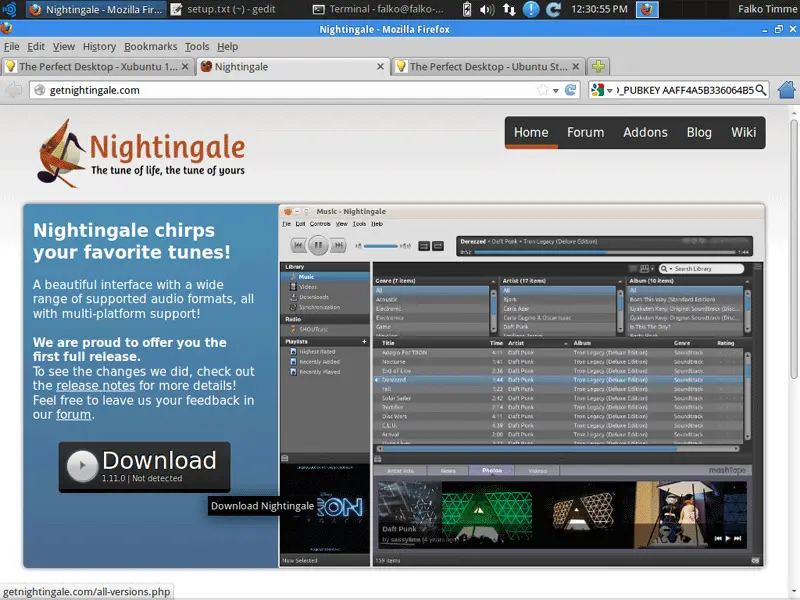Click the Firefox title bar icon

coord(6,29)
